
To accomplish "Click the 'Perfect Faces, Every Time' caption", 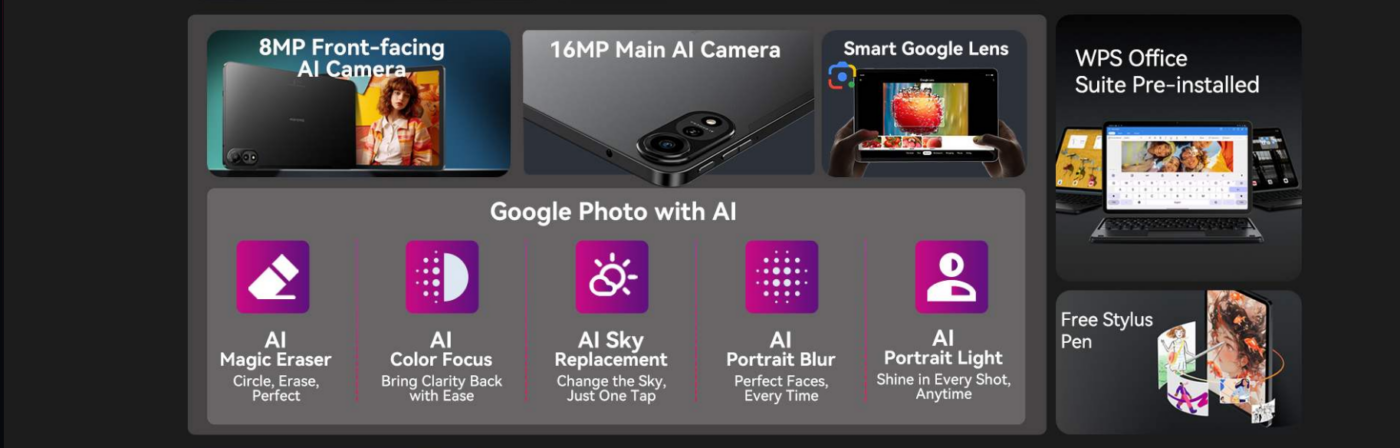I will pos(781,389).
